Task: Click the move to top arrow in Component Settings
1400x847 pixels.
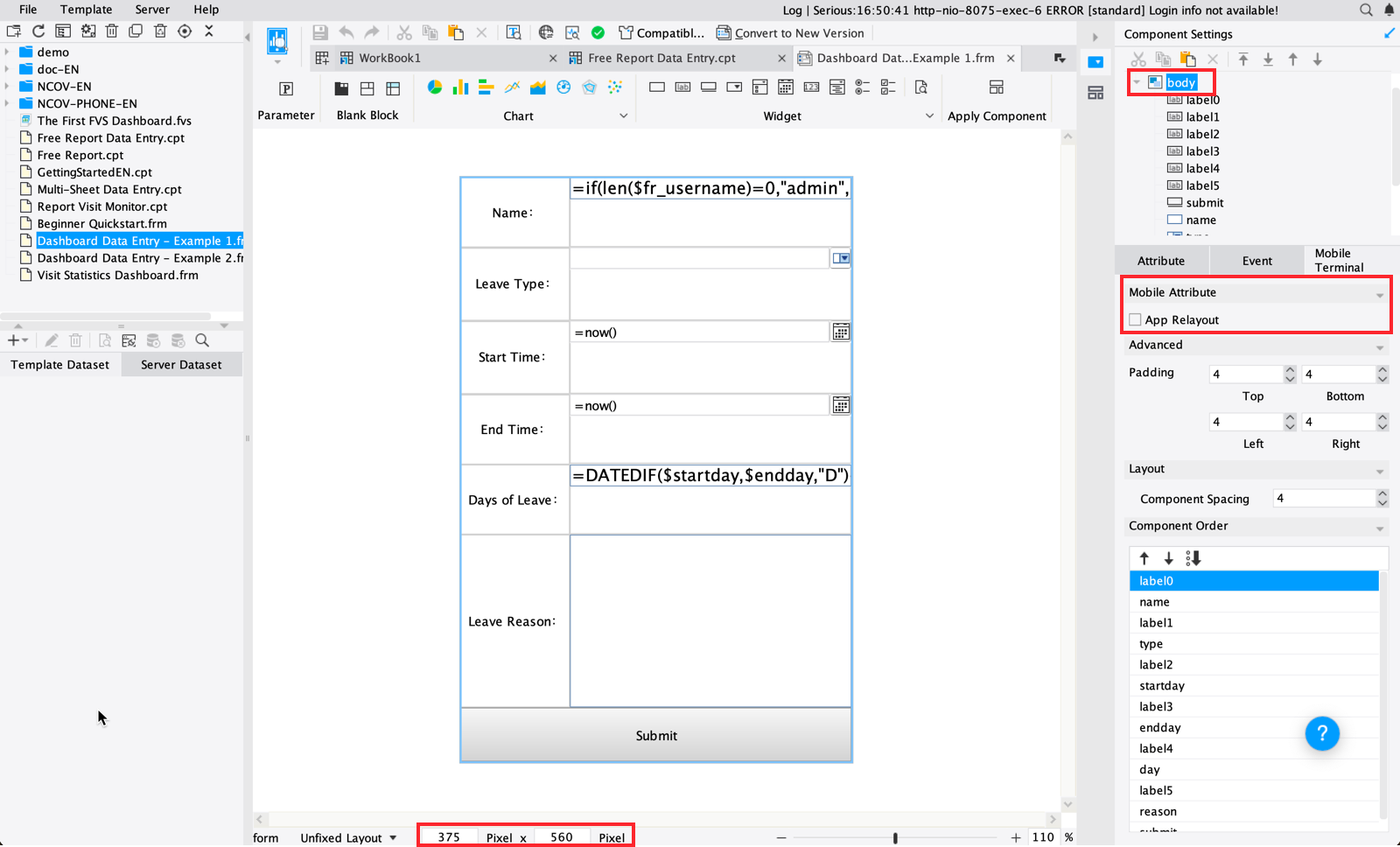Action: (1243, 59)
